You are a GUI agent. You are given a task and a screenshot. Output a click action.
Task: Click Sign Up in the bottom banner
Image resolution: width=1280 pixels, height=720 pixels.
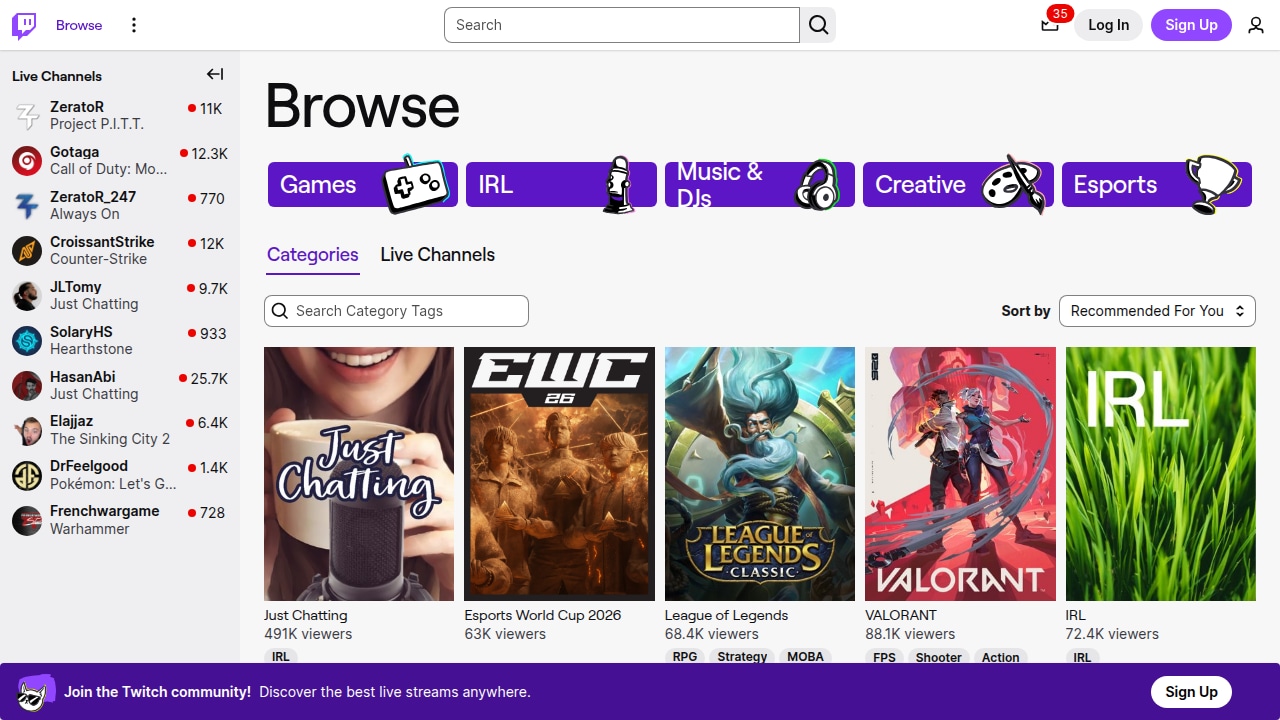(x=1191, y=692)
